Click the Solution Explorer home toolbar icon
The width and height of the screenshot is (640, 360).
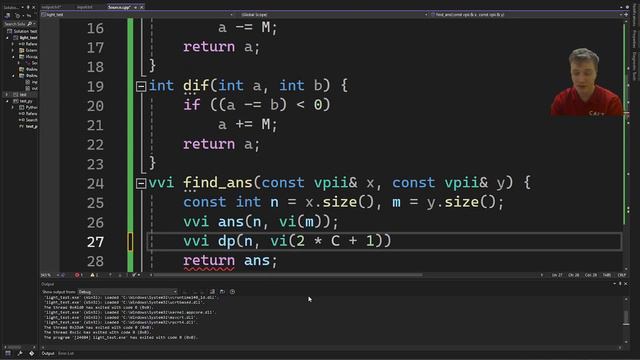click(x=7, y=16)
